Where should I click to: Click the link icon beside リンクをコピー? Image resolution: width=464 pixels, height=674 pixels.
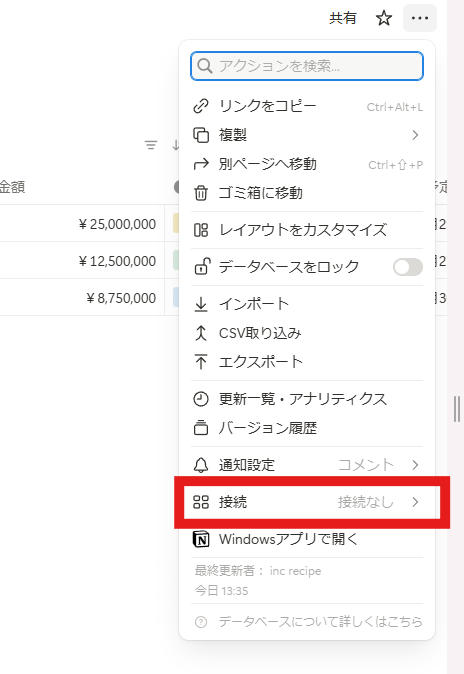point(201,106)
